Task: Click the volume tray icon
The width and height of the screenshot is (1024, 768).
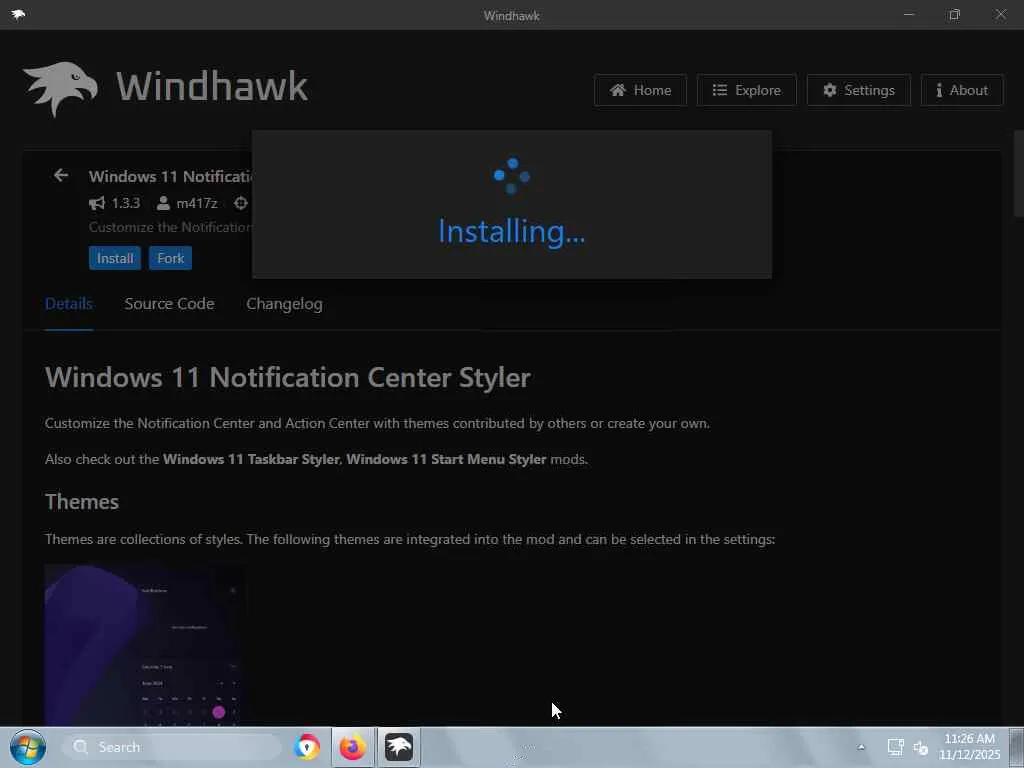Action: coord(921,748)
